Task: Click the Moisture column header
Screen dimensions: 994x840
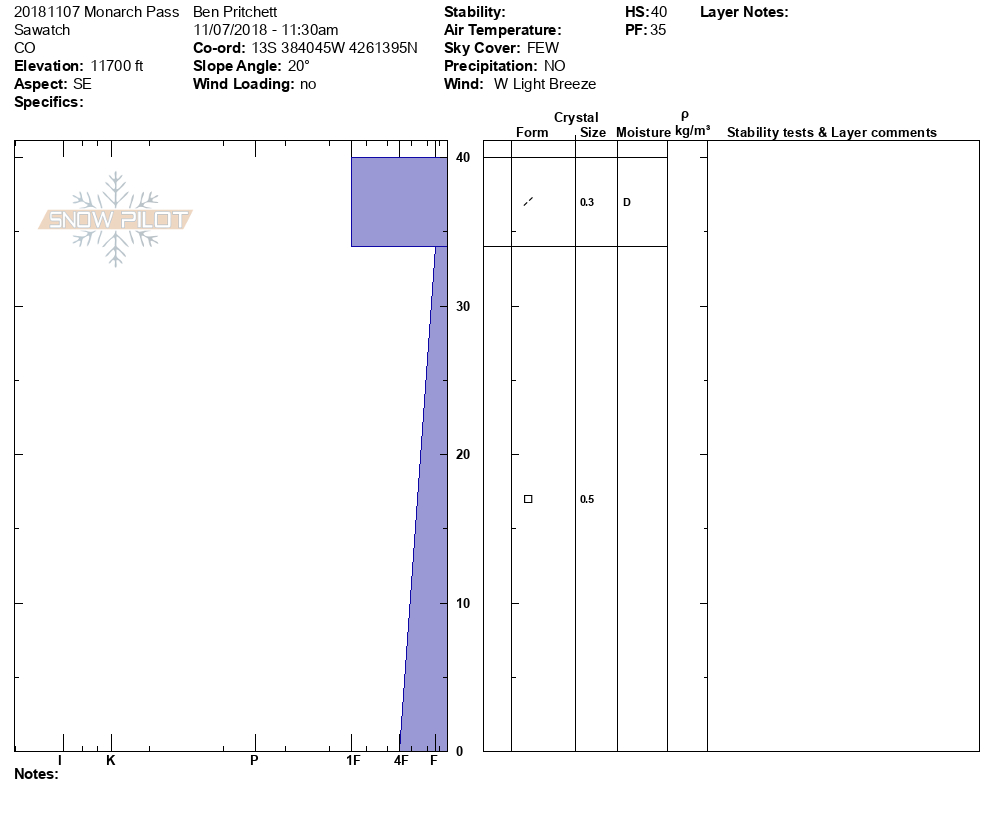Action: pos(643,133)
